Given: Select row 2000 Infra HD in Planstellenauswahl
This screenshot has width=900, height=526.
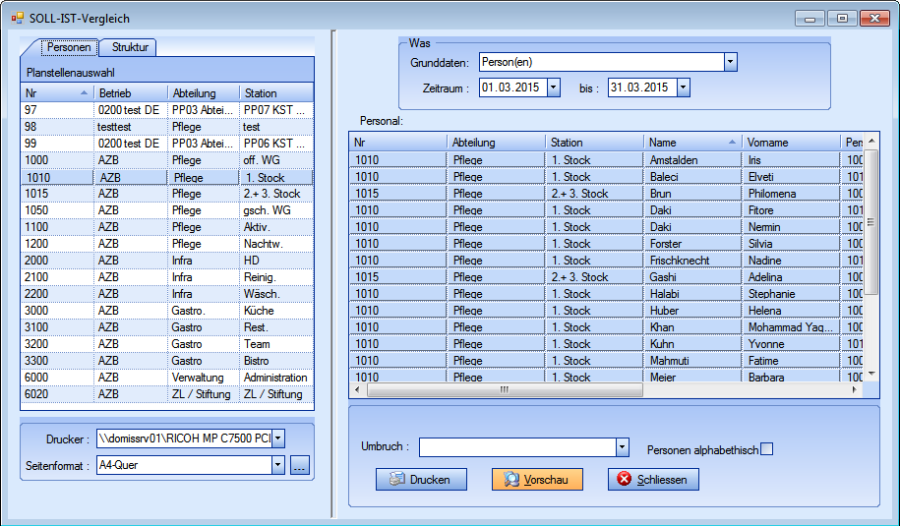Looking at the screenshot, I should (x=167, y=261).
